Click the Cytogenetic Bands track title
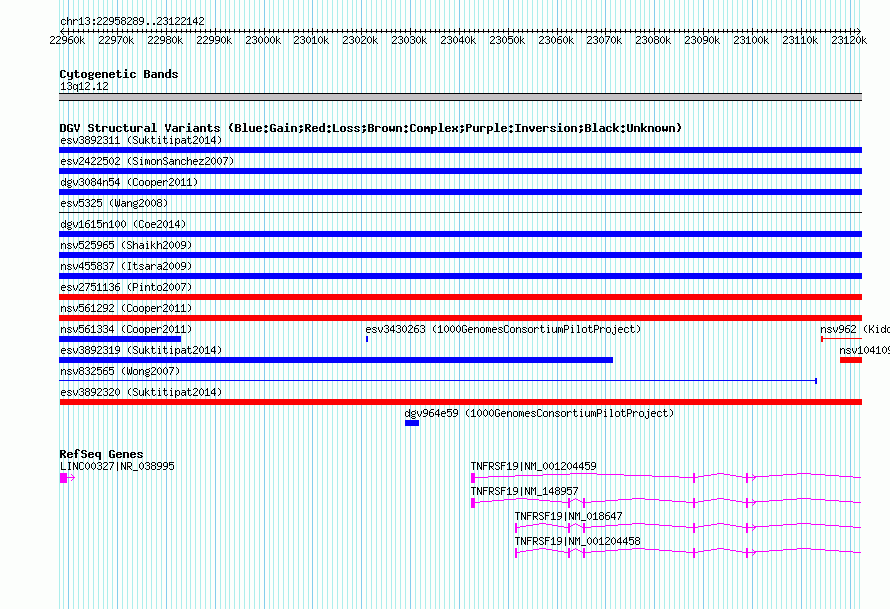Screen dimensions: 890x609 [x=119, y=74]
